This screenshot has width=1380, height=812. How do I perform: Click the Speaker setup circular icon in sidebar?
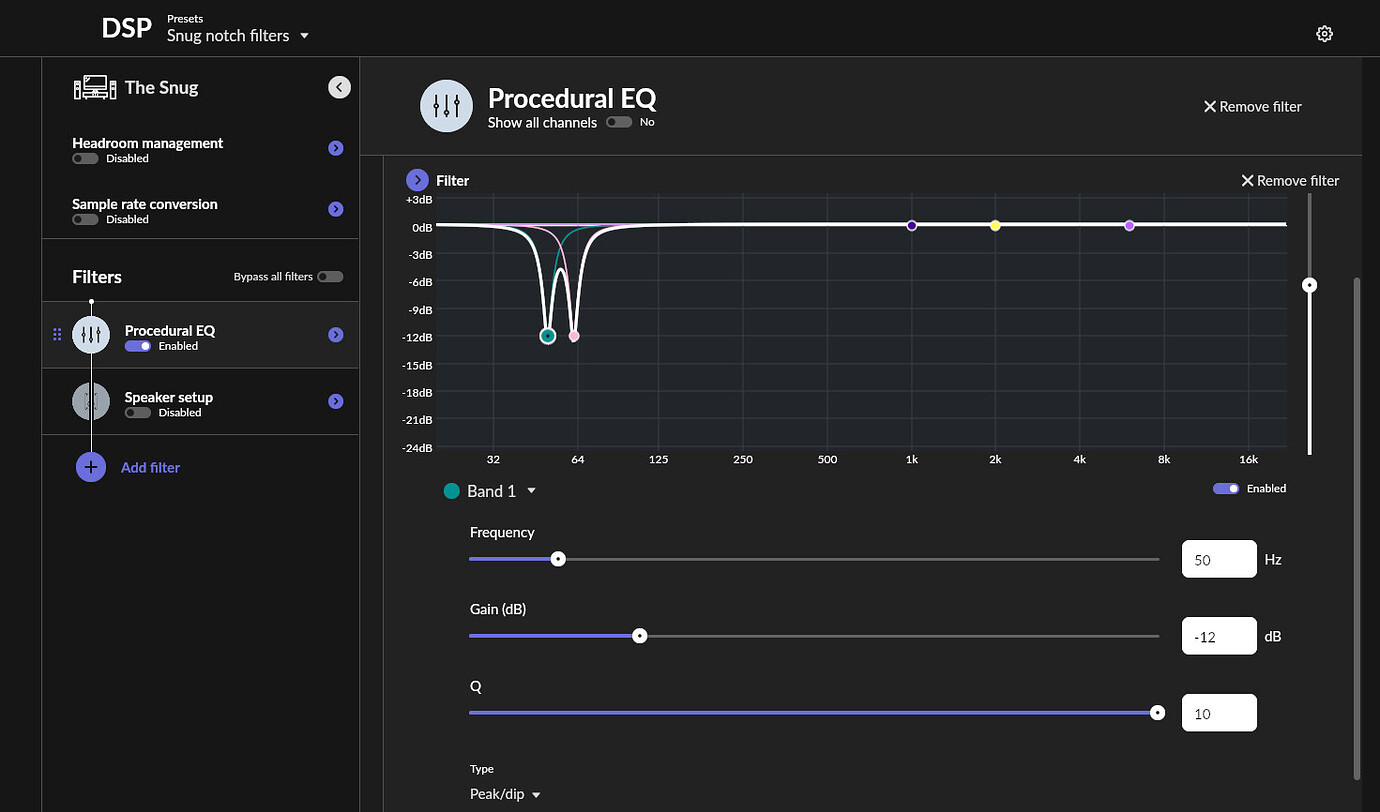click(x=91, y=401)
